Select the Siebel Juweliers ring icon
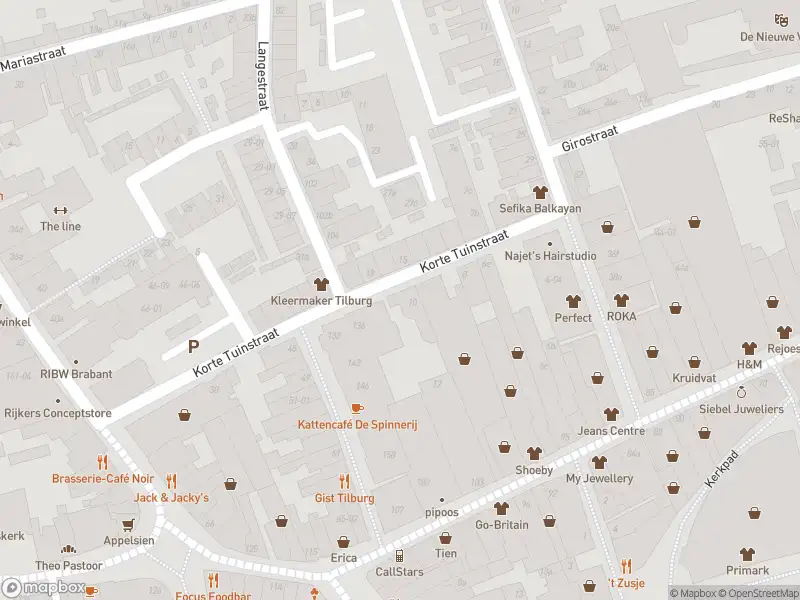Image resolution: width=800 pixels, height=600 pixels. point(742,392)
